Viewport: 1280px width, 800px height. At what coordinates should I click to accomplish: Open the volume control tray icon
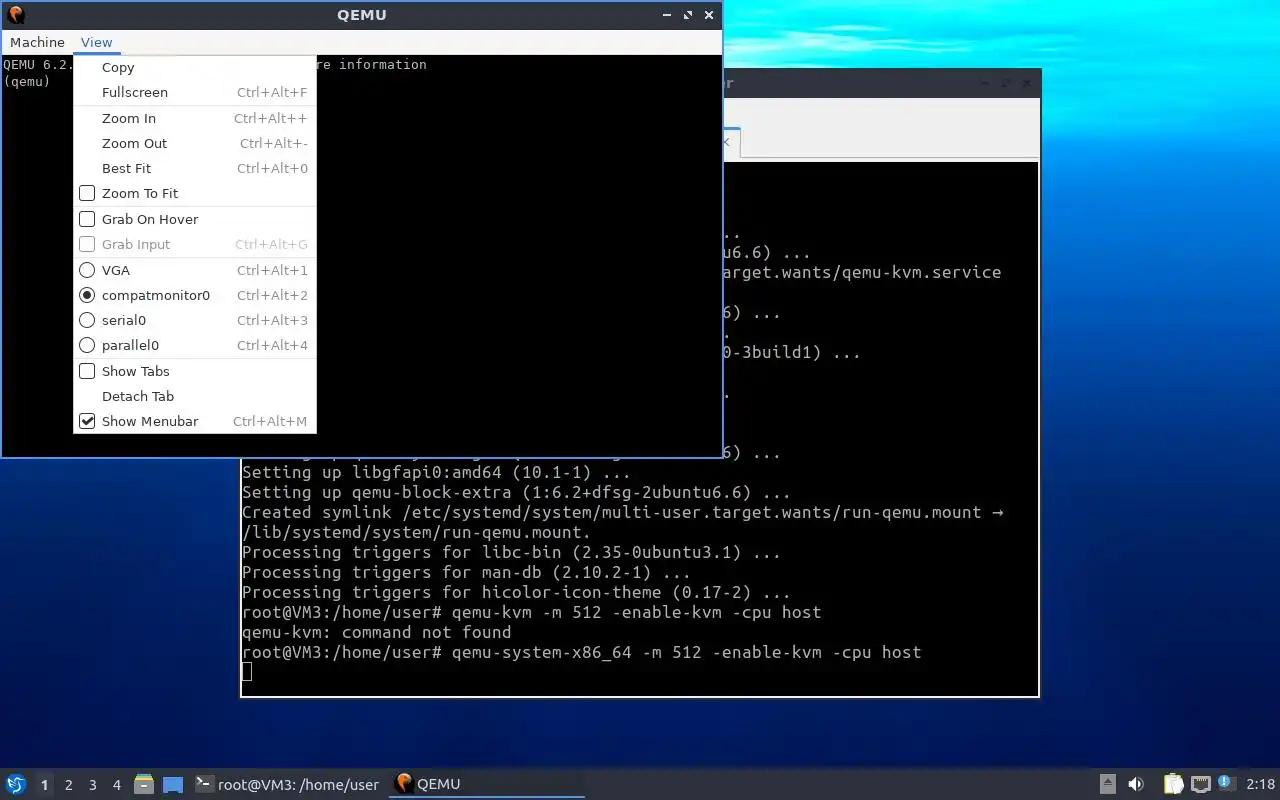[x=1136, y=784]
